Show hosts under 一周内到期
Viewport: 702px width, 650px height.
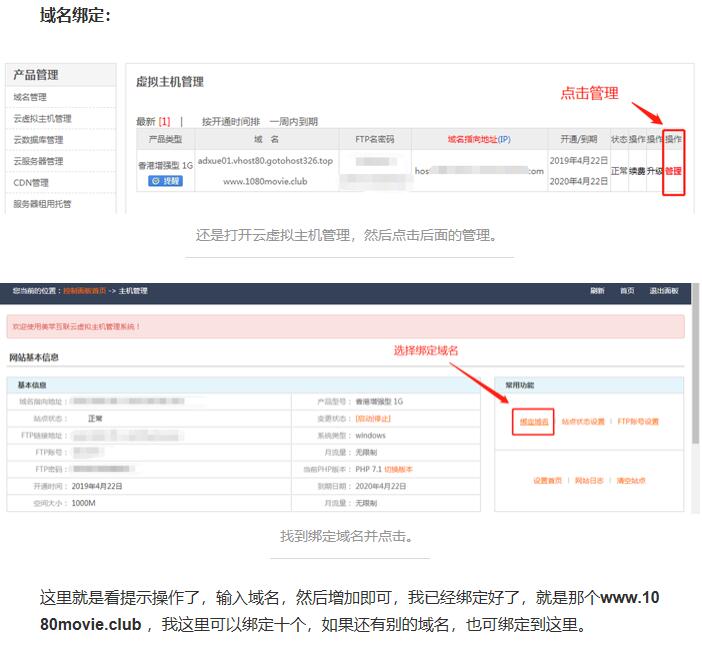click(x=294, y=121)
